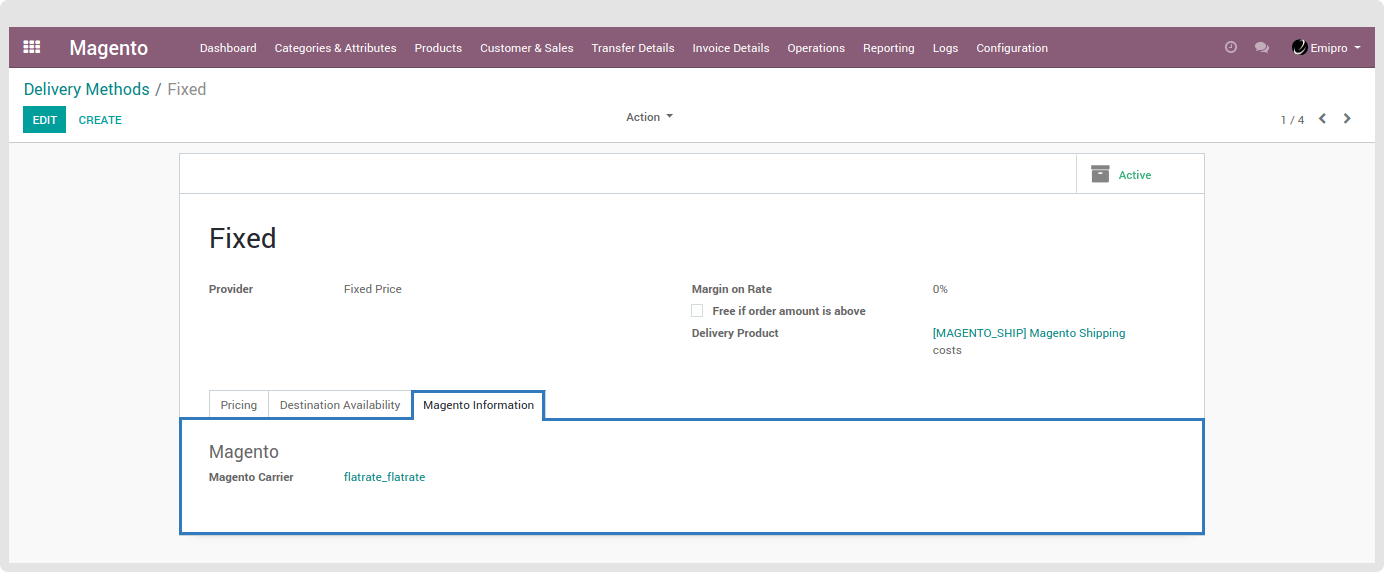Click the Emipro user avatar icon
This screenshot has height=572, width=1384.
[1299, 47]
